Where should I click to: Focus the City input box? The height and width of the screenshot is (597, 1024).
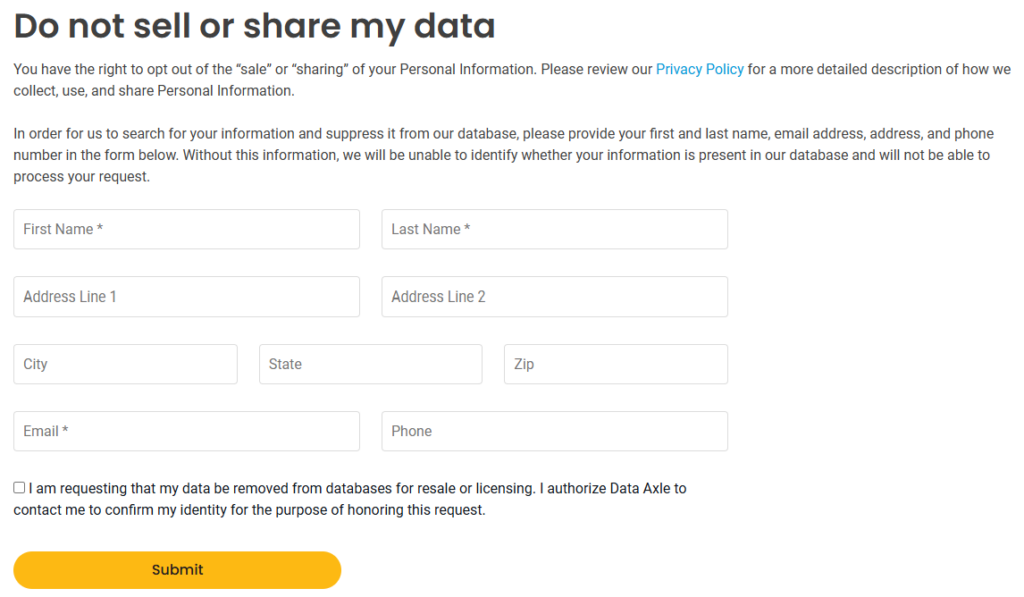[x=125, y=364]
